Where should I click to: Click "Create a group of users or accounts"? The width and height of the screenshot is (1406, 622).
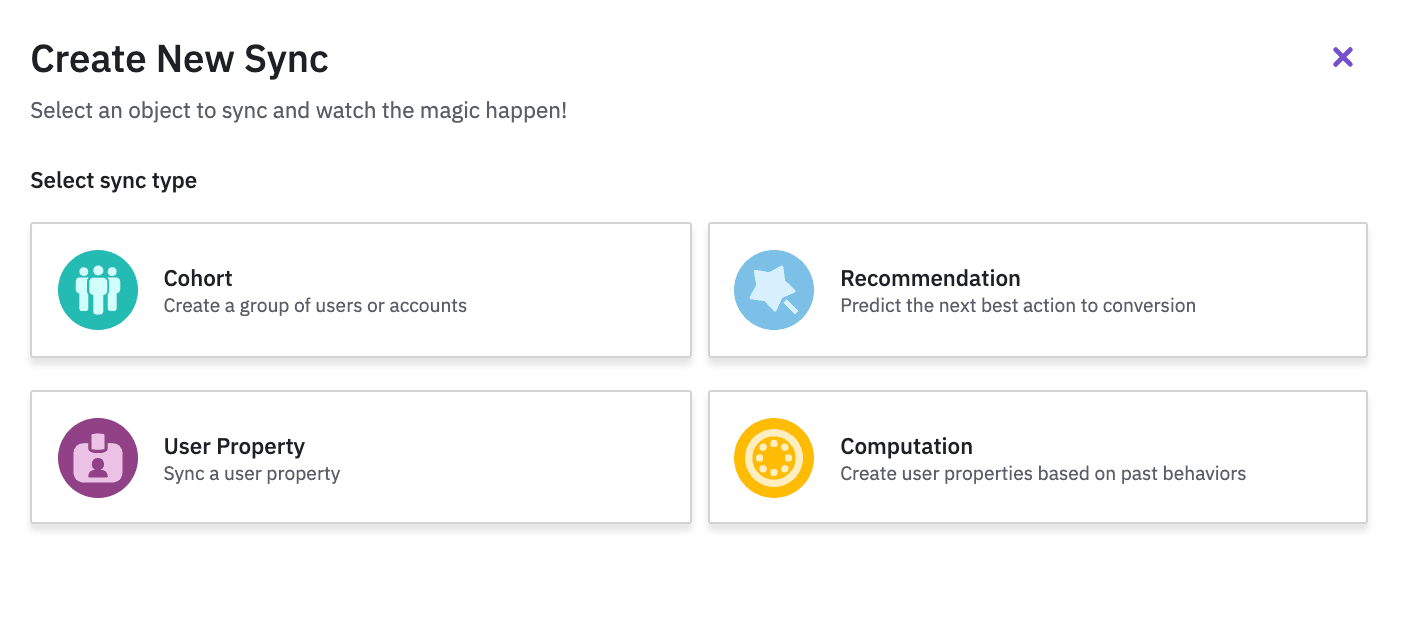(315, 306)
